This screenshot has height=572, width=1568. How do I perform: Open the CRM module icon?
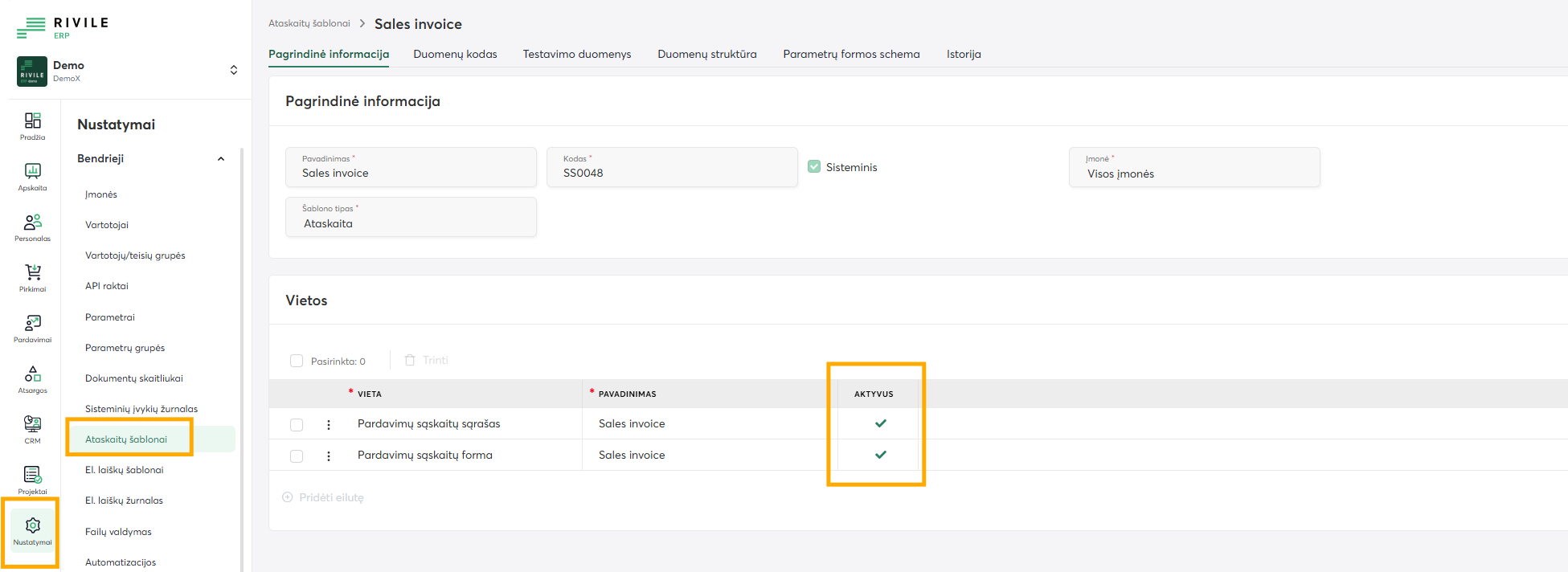32,429
